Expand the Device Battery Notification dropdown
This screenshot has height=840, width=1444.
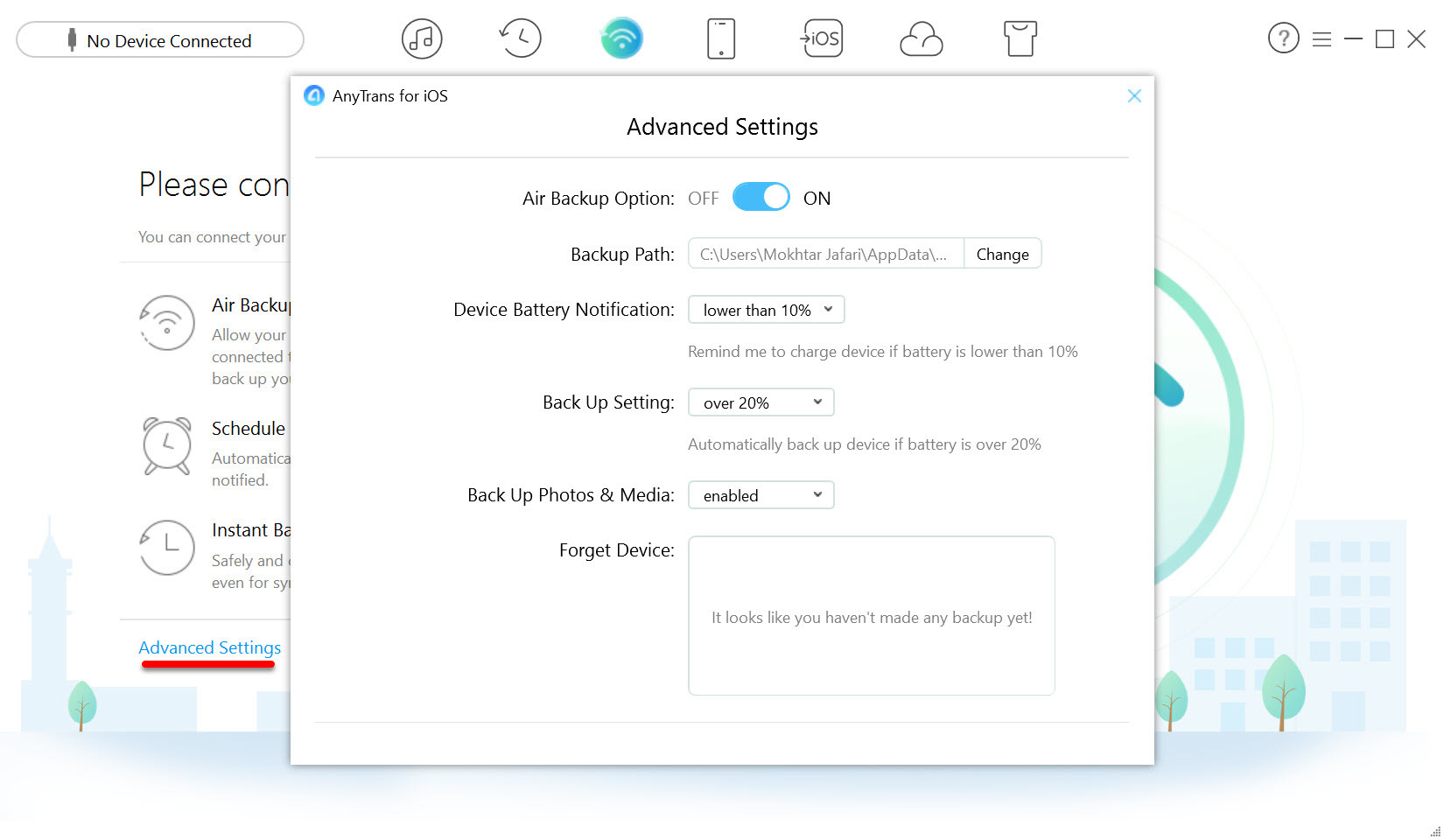[x=766, y=310]
